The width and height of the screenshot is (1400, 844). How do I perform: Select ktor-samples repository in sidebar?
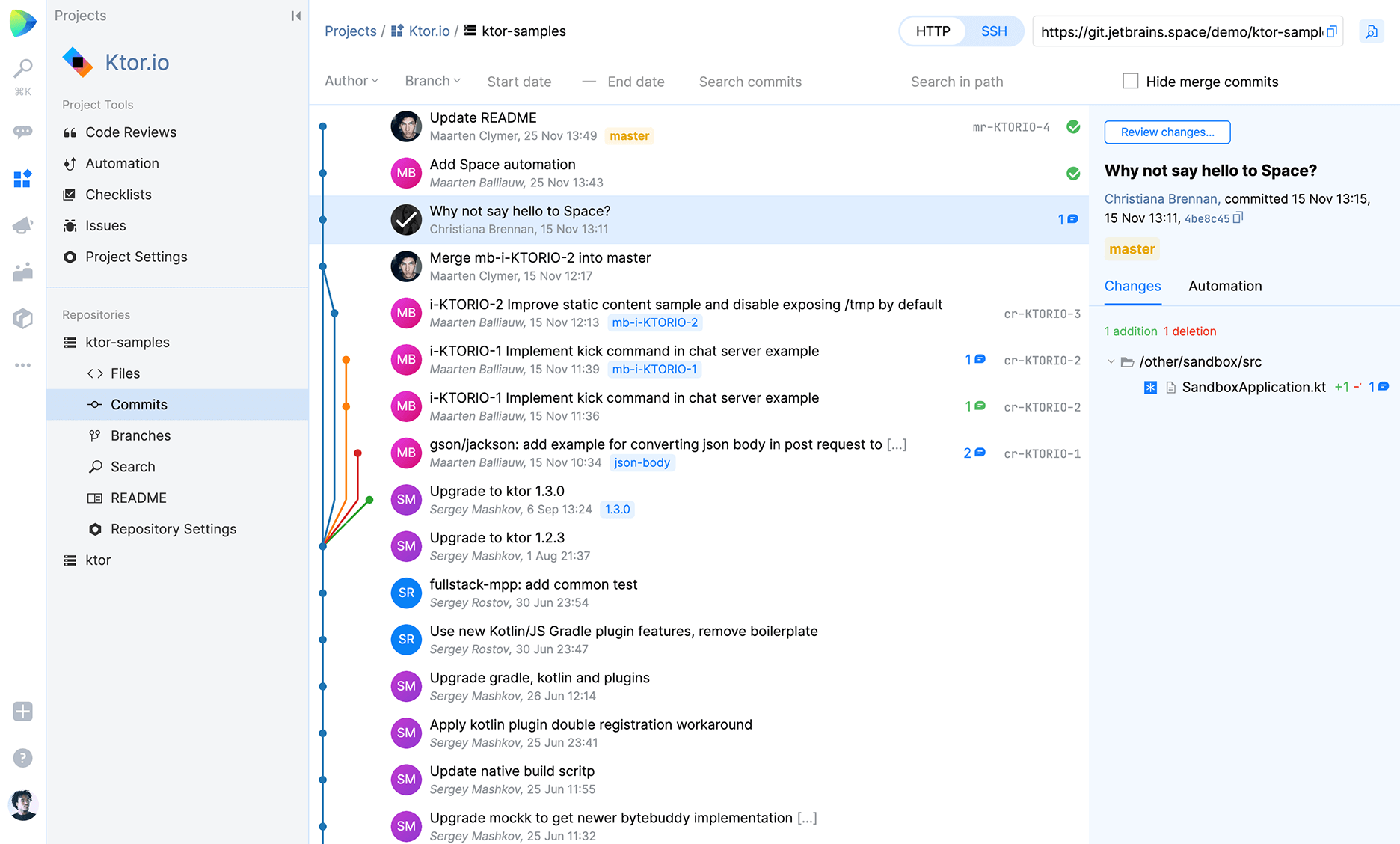click(x=127, y=343)
